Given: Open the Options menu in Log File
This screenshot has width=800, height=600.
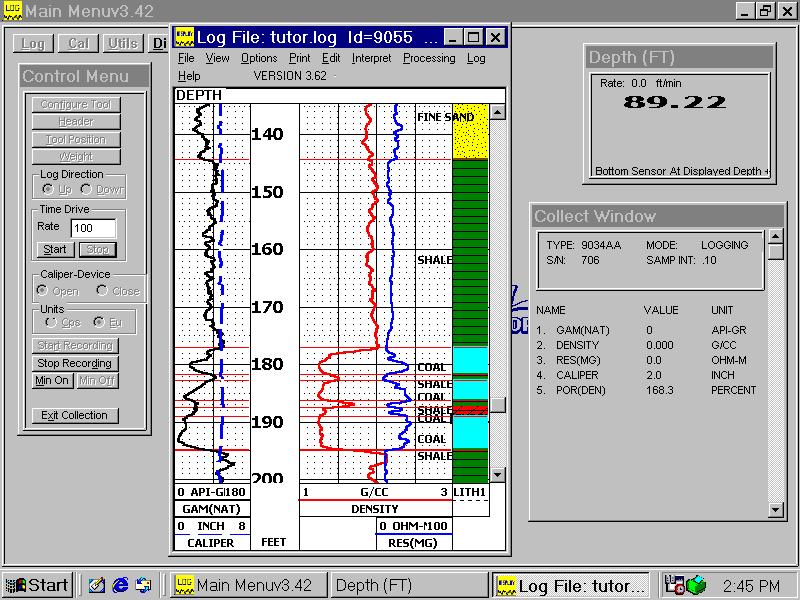Looking at the screenshot, I should [x=259, y=58].
